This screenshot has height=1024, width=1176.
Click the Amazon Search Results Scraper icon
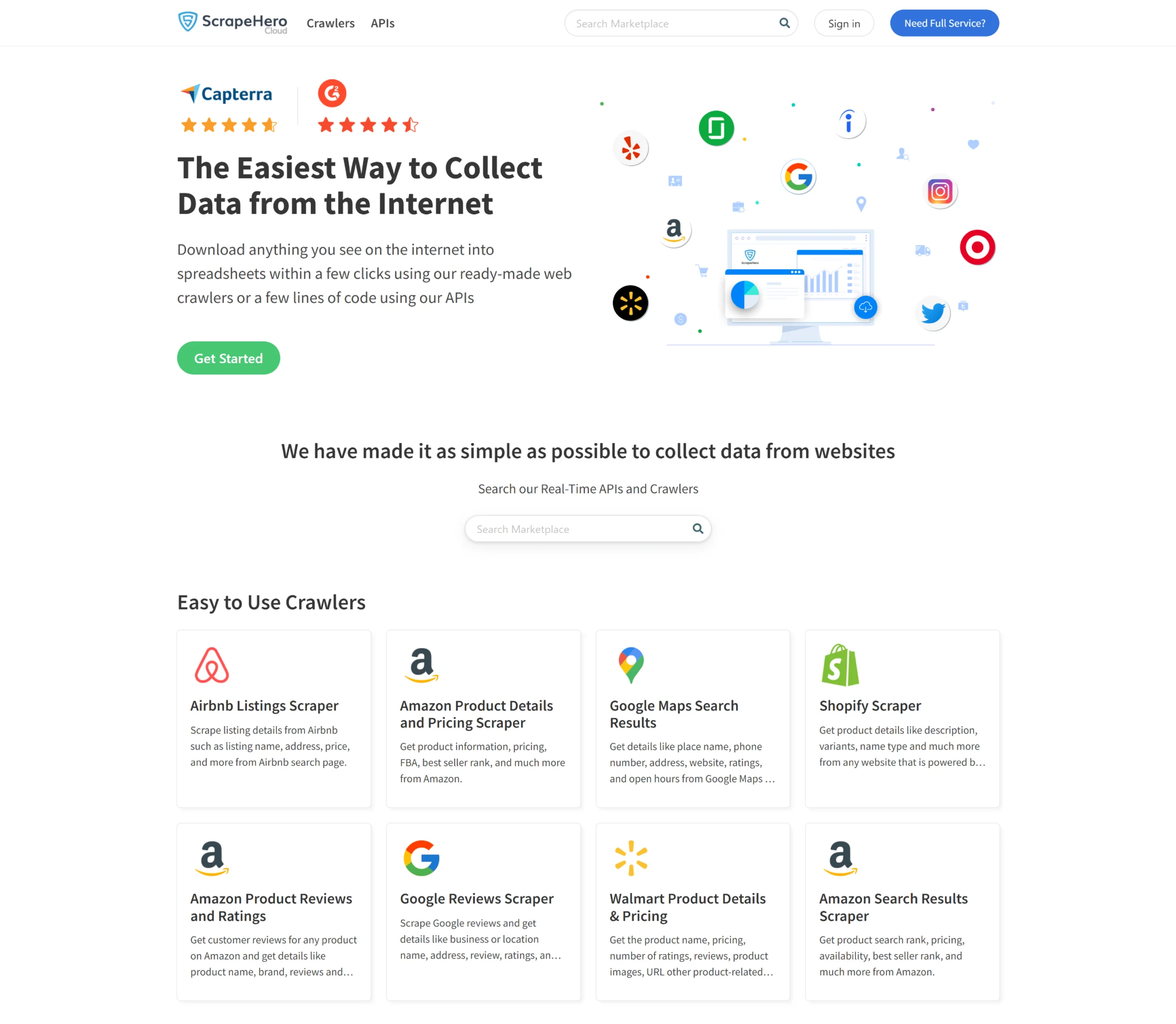tap(840, 857)
